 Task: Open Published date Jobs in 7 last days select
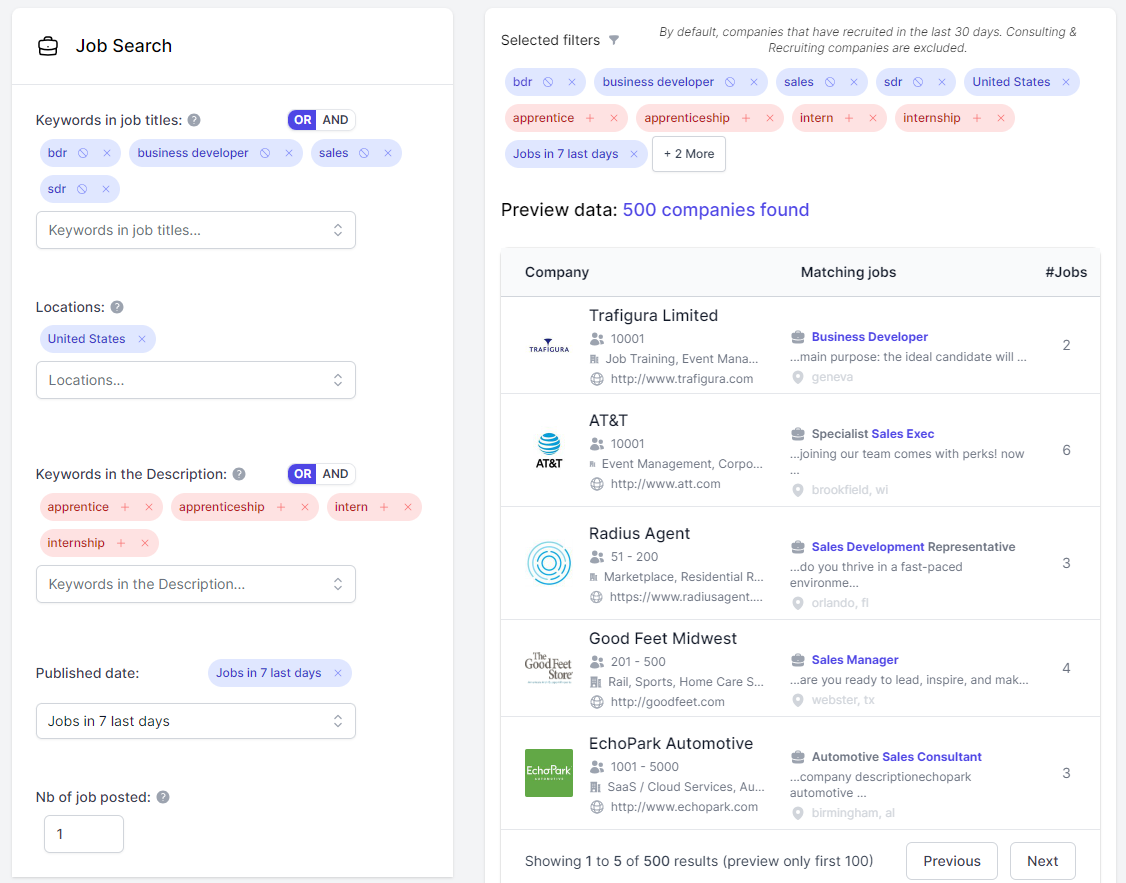tap(196, 721)
